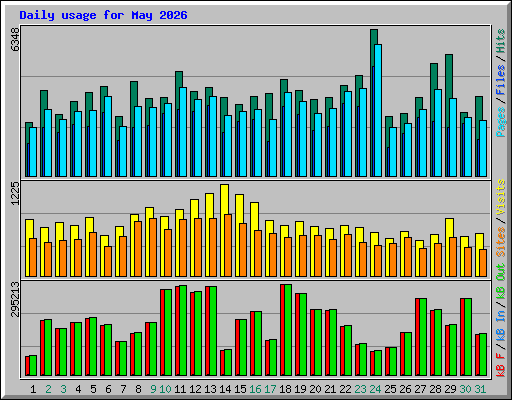Click the 'kB F' legend label

pos(501,365)
